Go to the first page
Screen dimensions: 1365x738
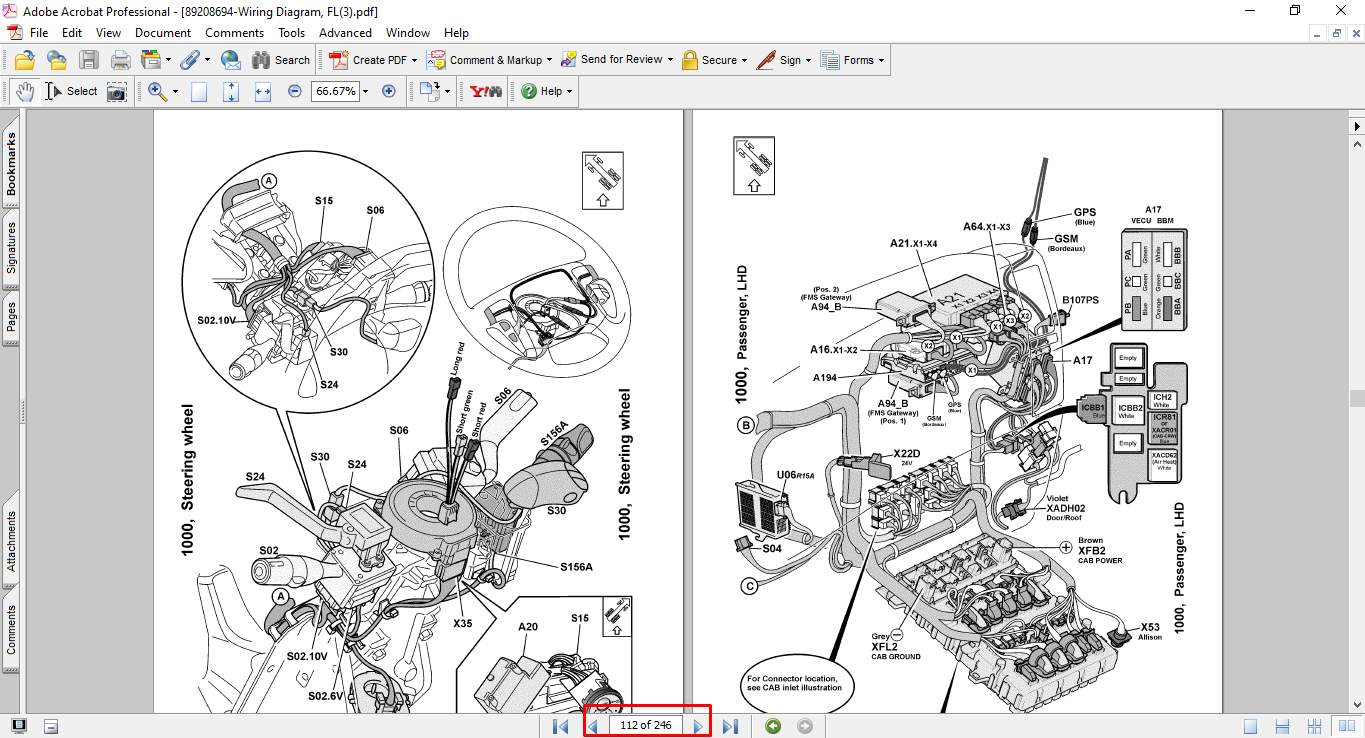(560, 726)
